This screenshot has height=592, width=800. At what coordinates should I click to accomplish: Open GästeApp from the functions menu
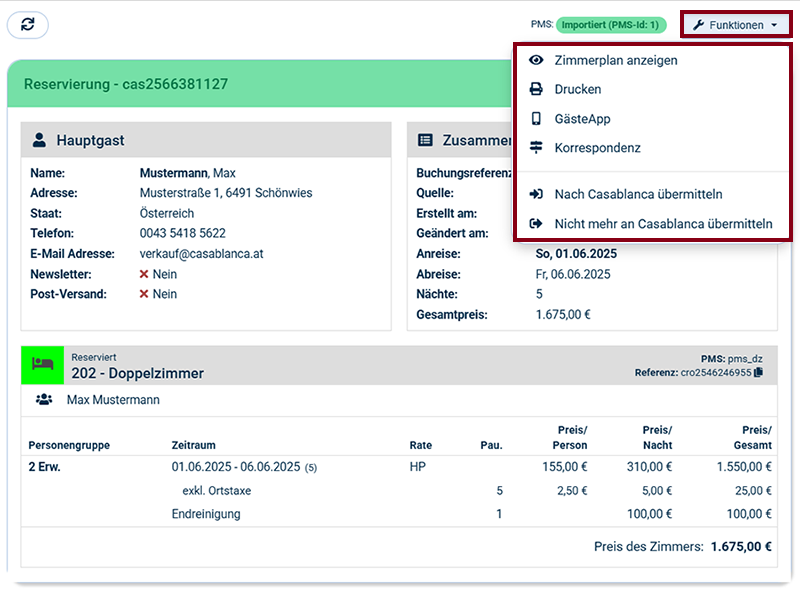582,119
